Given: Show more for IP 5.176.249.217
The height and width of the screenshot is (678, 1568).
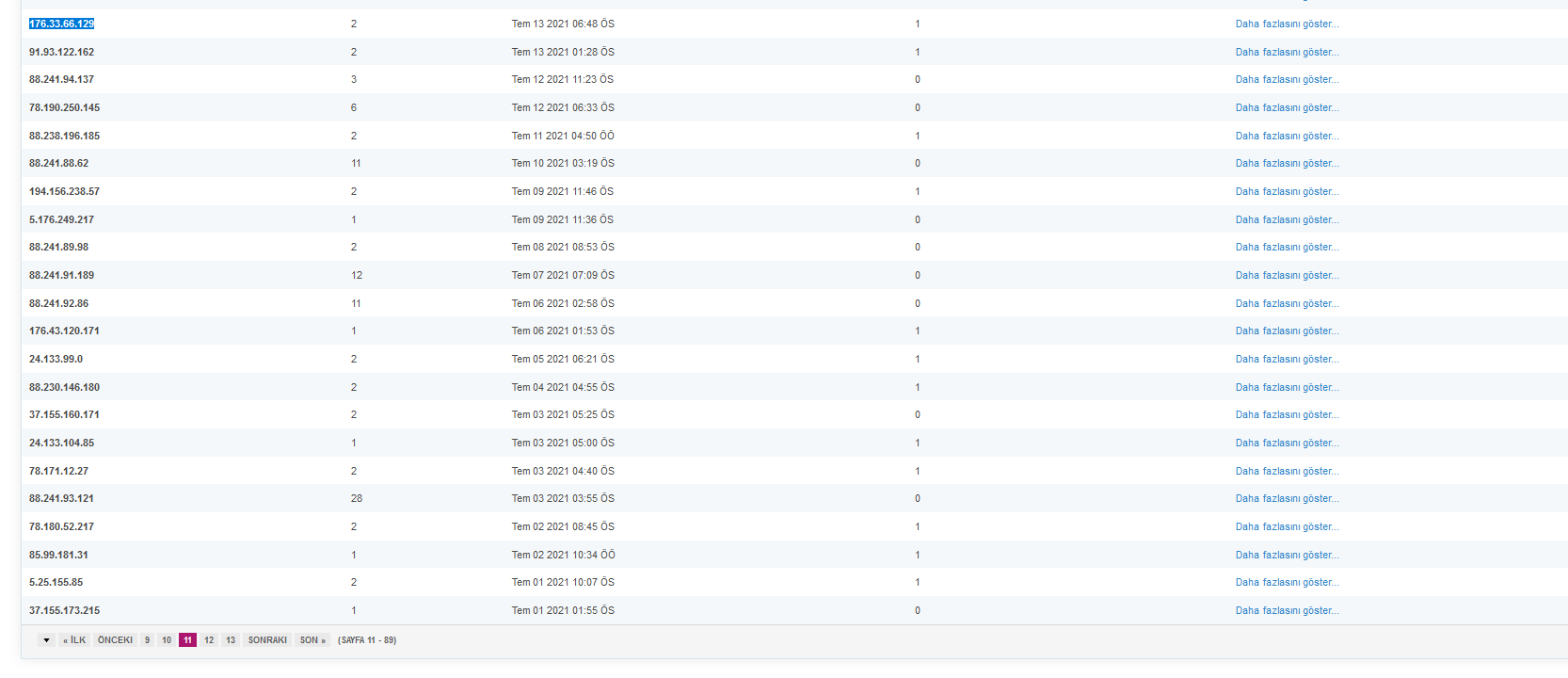Looking at the screenshot, I should pos(1287,219).
